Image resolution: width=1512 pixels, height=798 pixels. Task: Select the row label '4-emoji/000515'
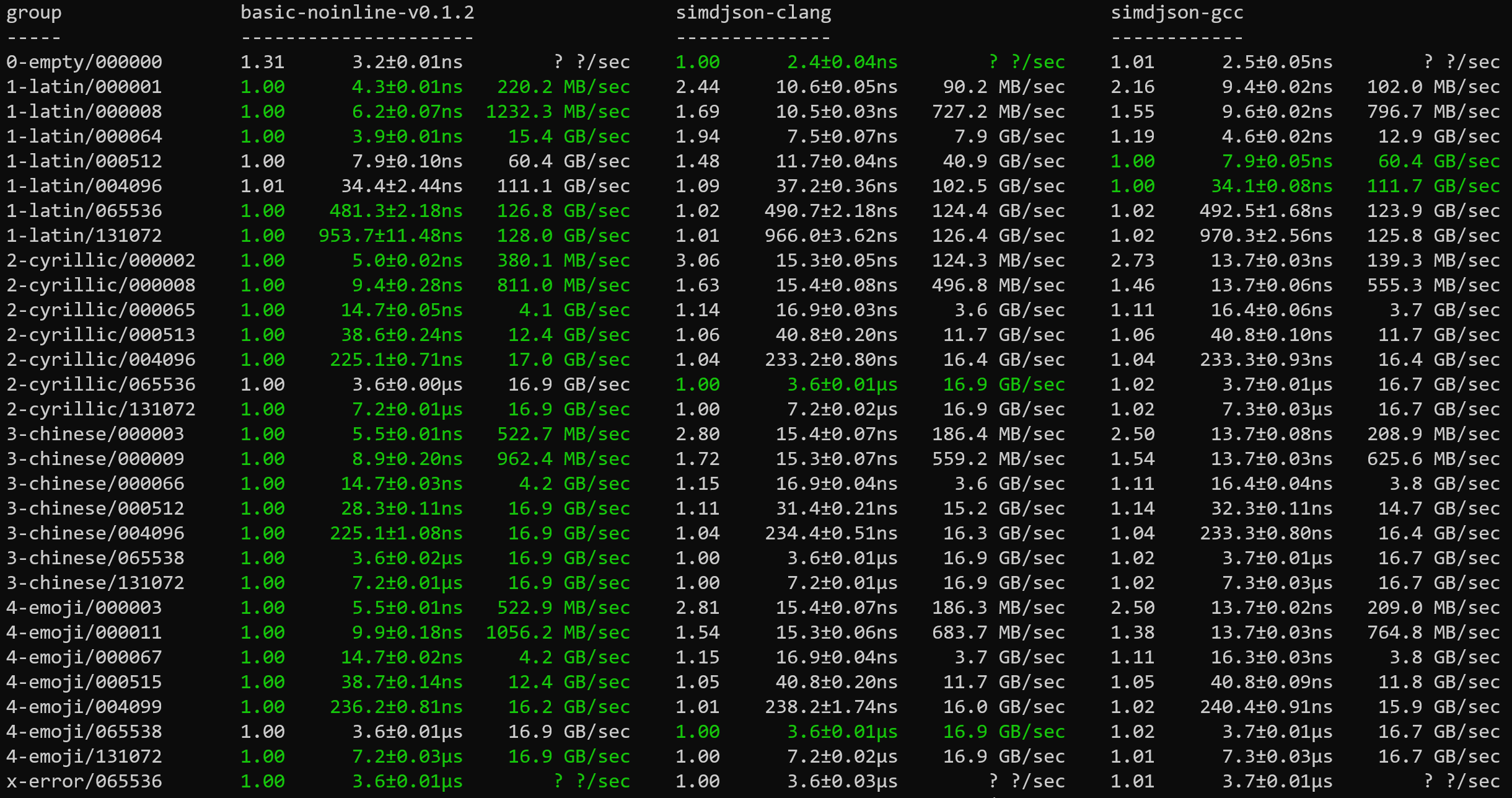coord(84,682)
